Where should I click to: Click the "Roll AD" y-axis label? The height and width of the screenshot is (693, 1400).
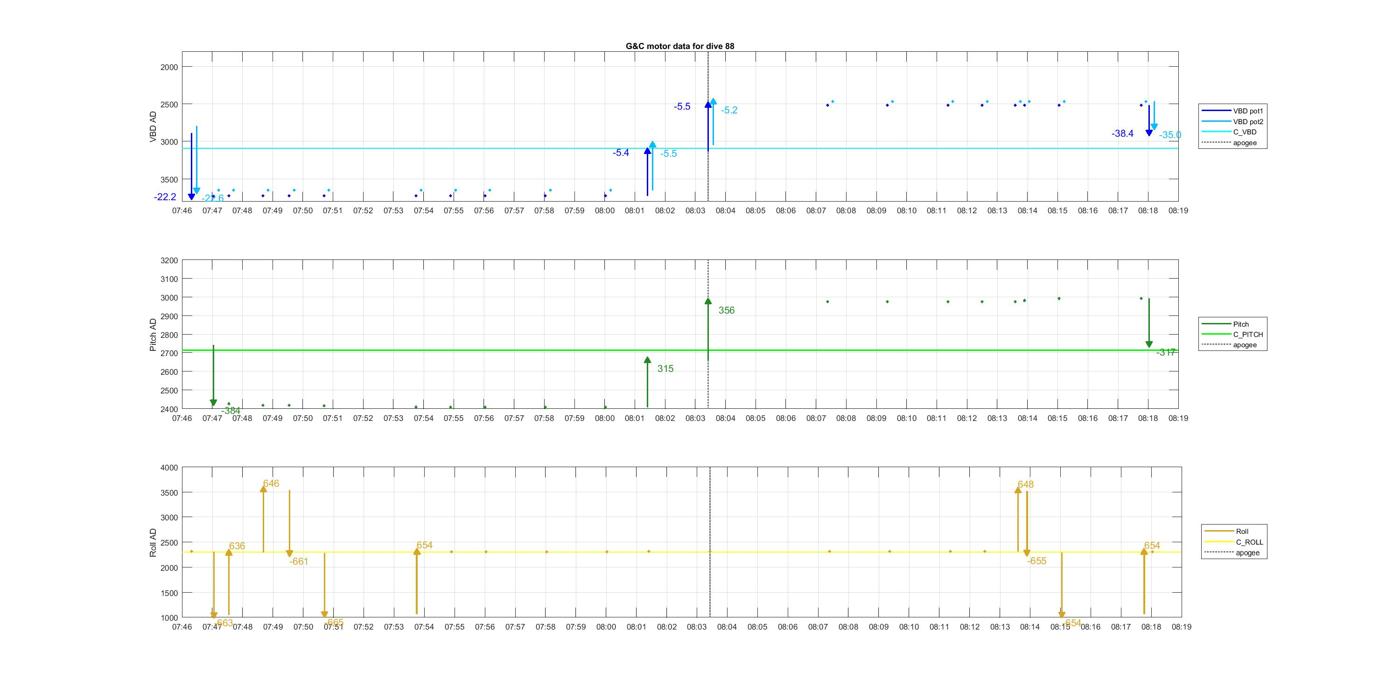154,542
